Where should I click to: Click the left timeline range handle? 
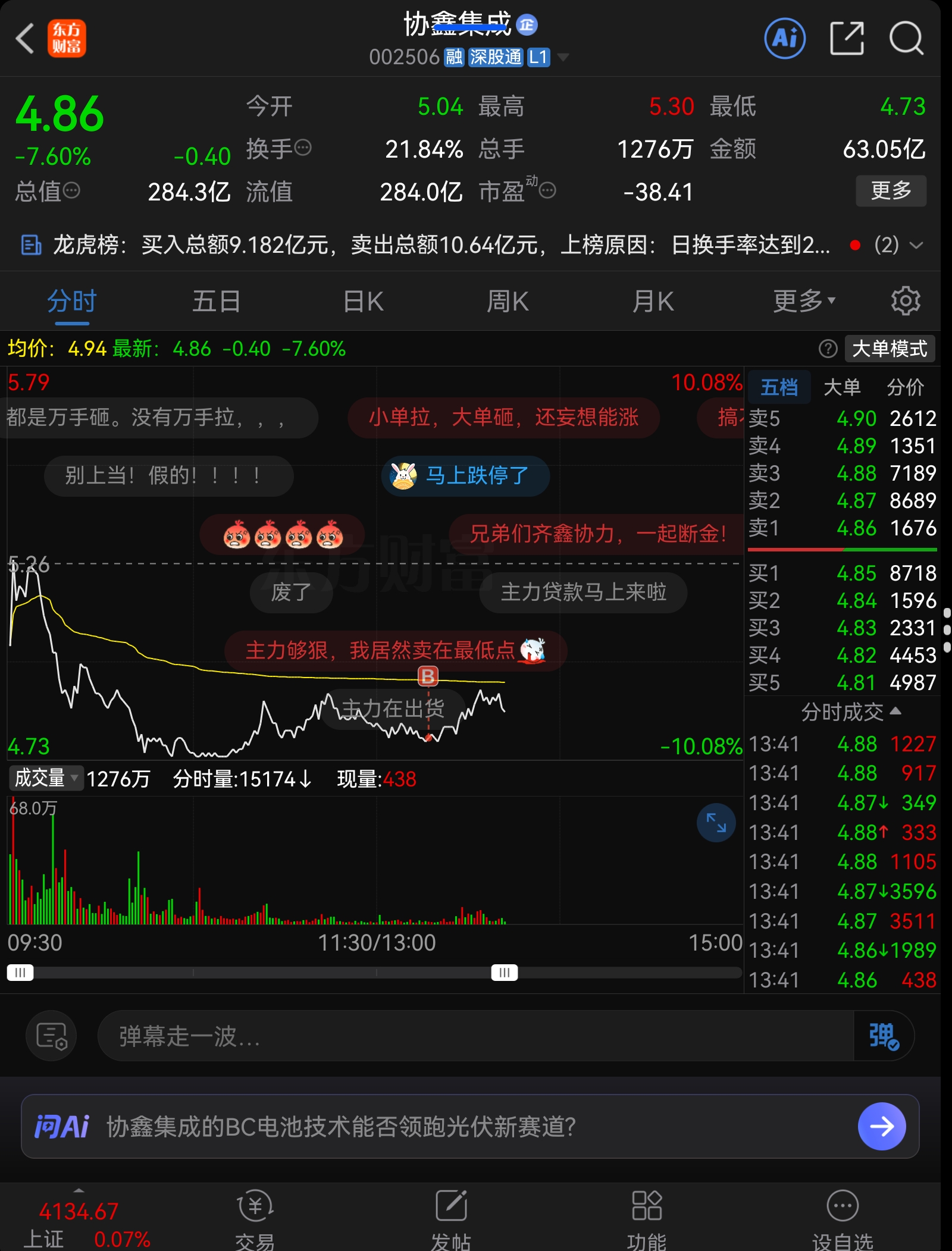coord(20,973)
